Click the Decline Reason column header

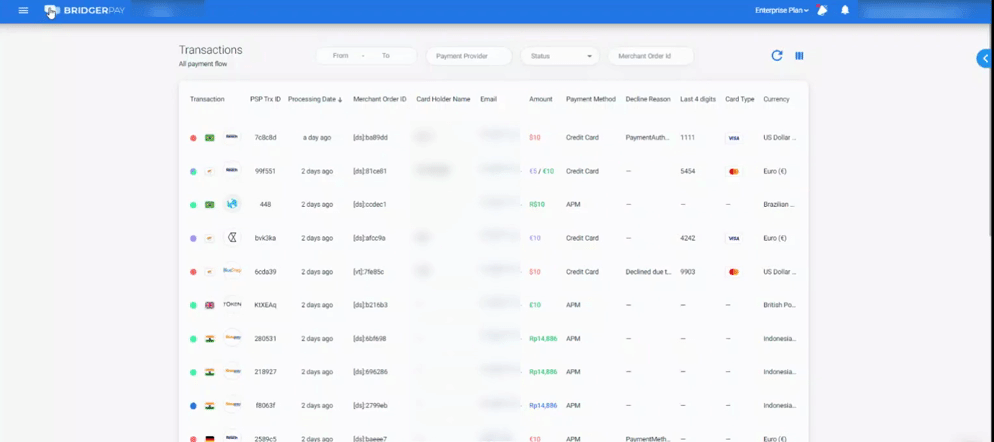(x=648, y=99)
